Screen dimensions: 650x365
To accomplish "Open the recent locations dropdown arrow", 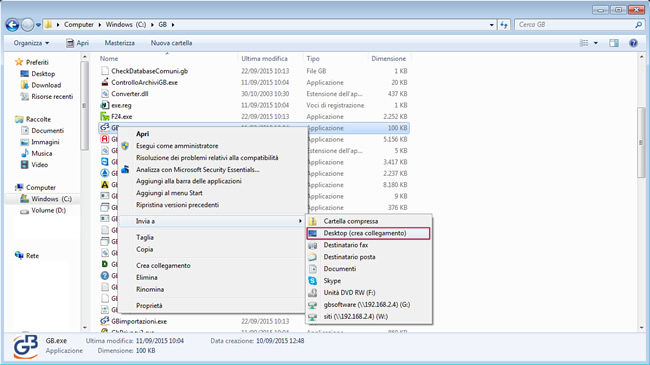I will (x=38, y=25).
